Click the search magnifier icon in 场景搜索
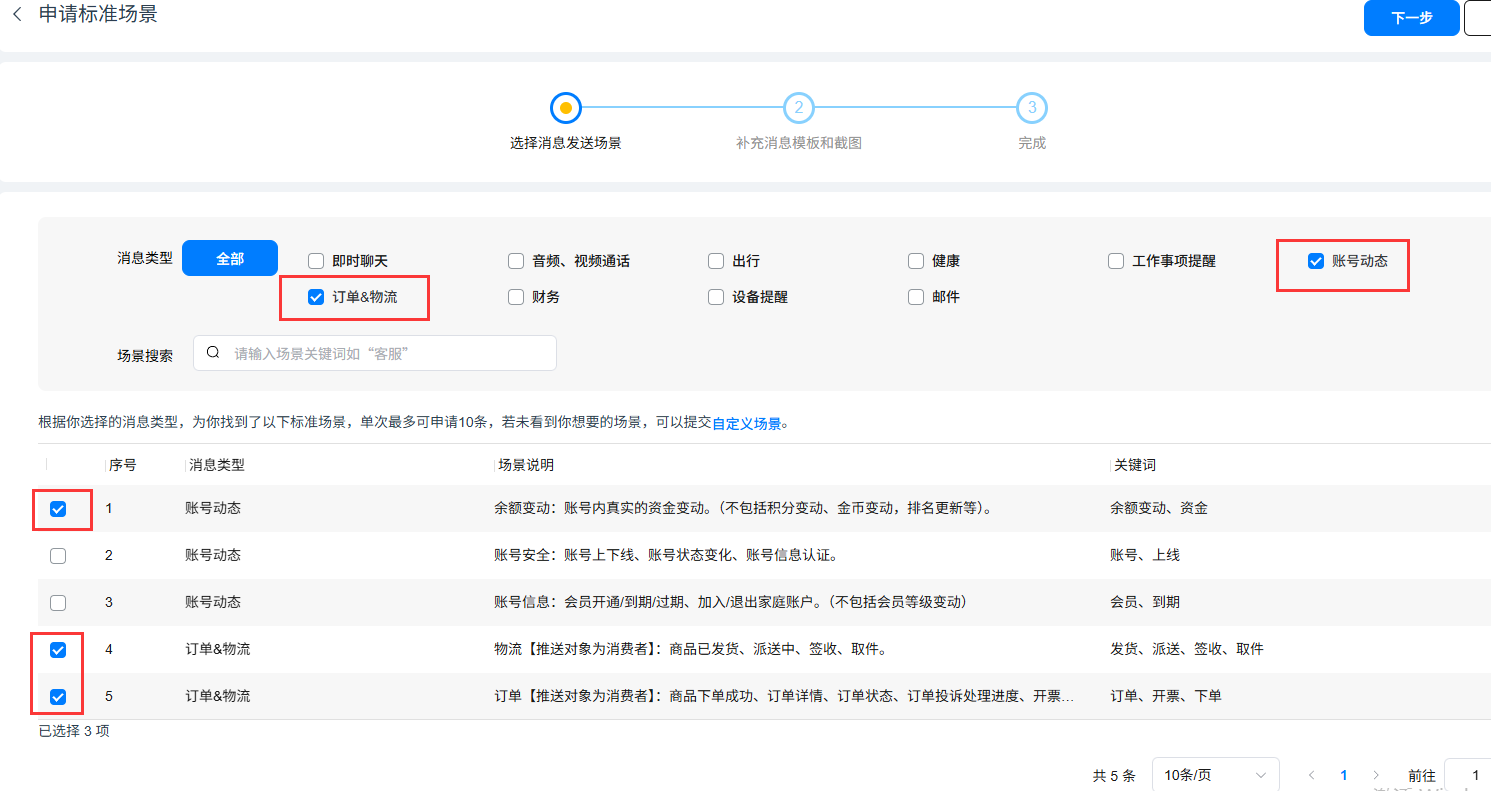This screenshot has height=791, width=1491. tap(213, 353)
